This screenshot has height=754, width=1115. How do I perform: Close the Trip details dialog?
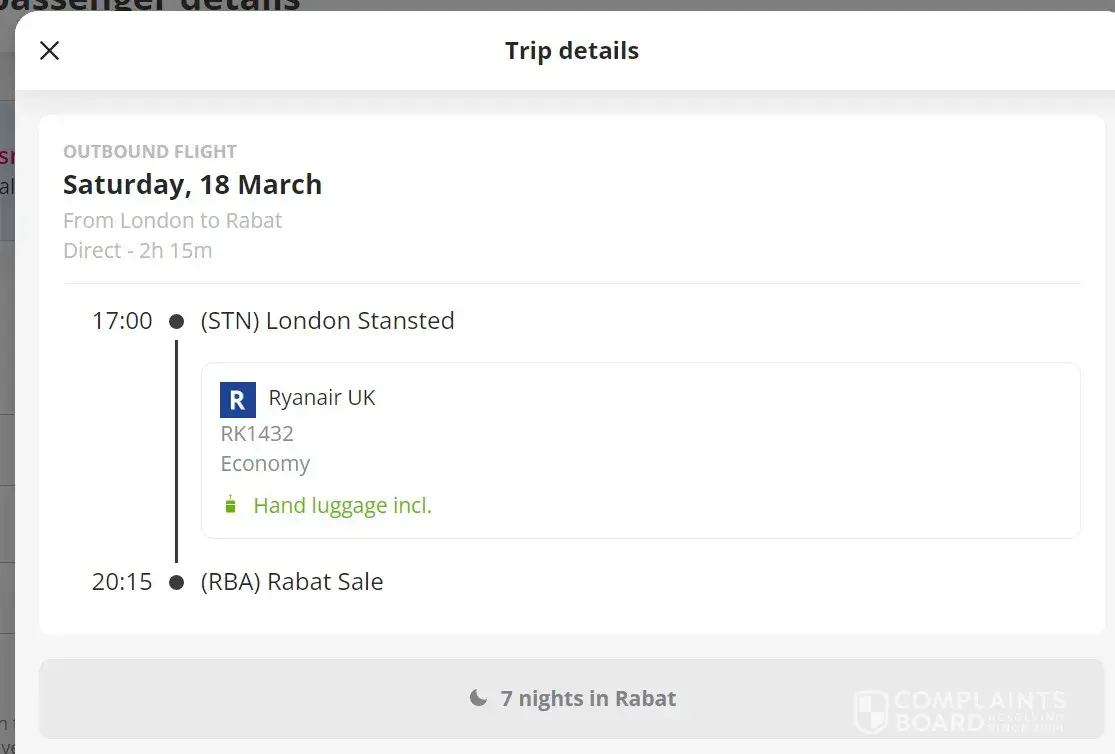click(x=49, y=51)
